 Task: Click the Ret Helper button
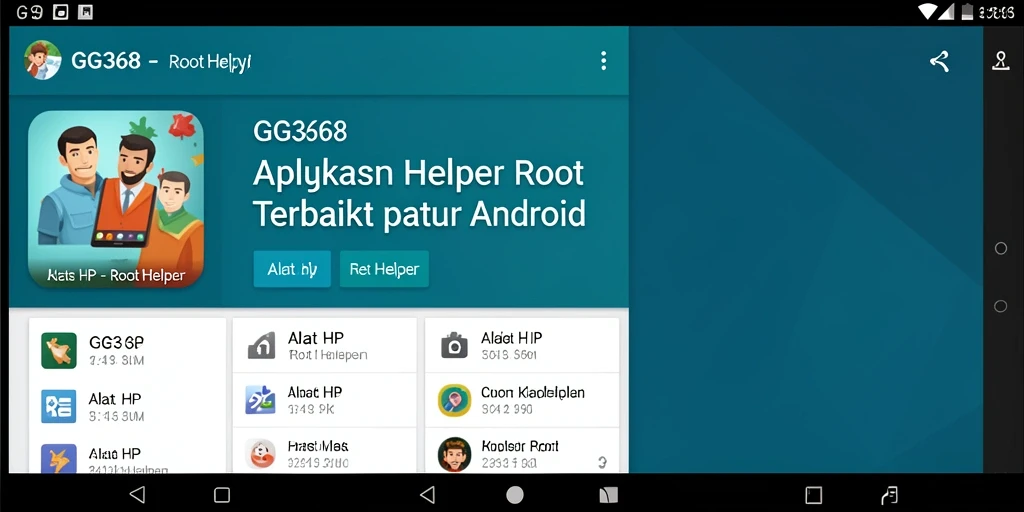pyautogui.click(x=384, y=269)
